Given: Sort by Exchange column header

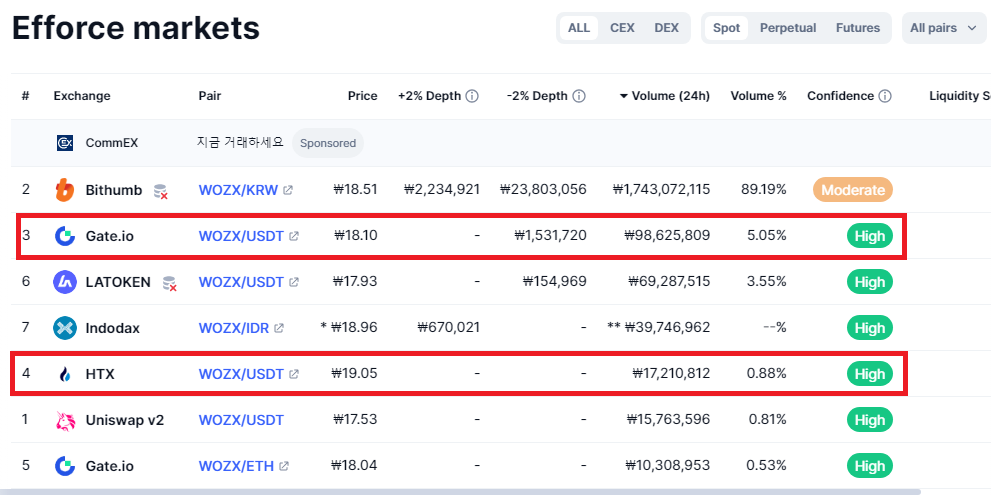Looking at the screenshot, I should pyautogui.click(x=82, y=96).
